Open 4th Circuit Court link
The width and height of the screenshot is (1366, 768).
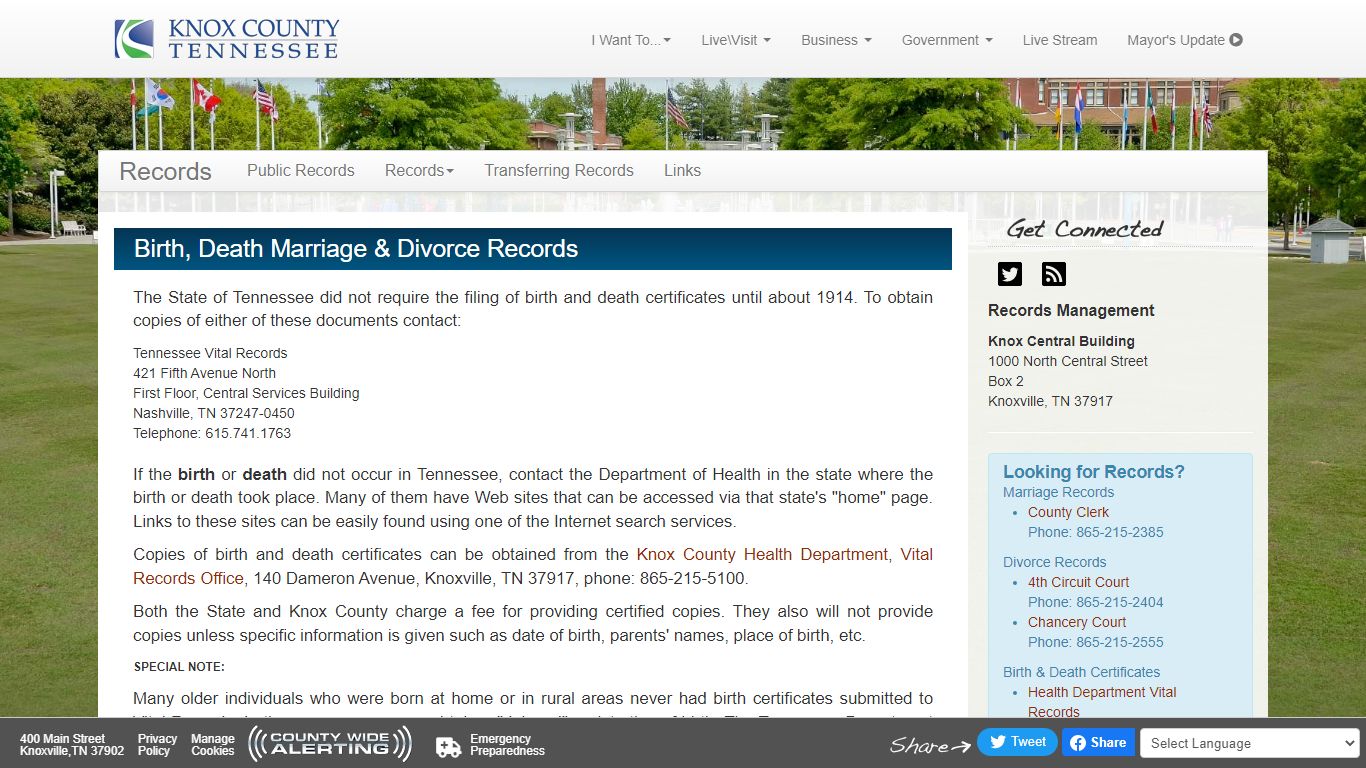1078,582
